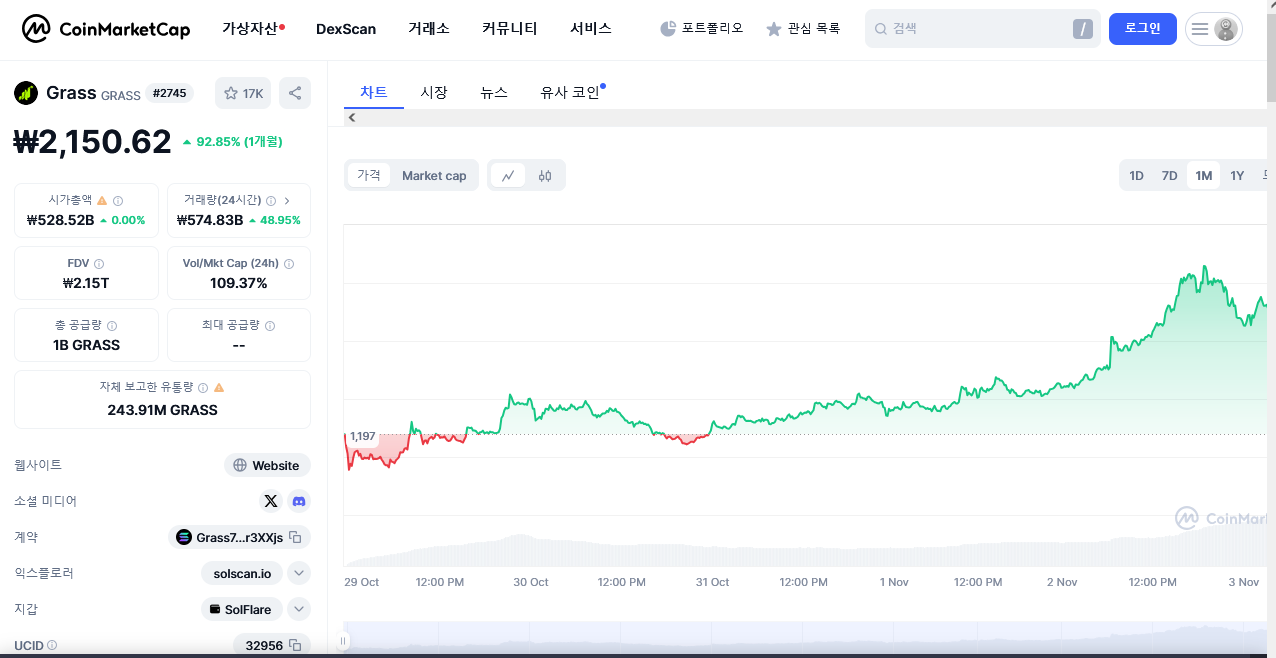Click the info icon beside 최대 공급량
The height and width of the screenshot is (658, 1276).
pyautogui.click(x=270, y=326)
